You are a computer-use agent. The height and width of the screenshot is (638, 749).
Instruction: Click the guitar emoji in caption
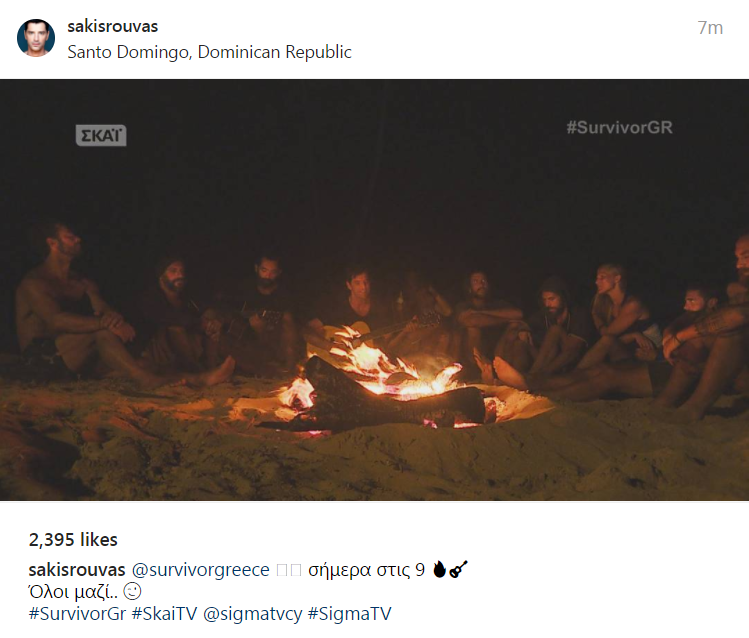458,569
